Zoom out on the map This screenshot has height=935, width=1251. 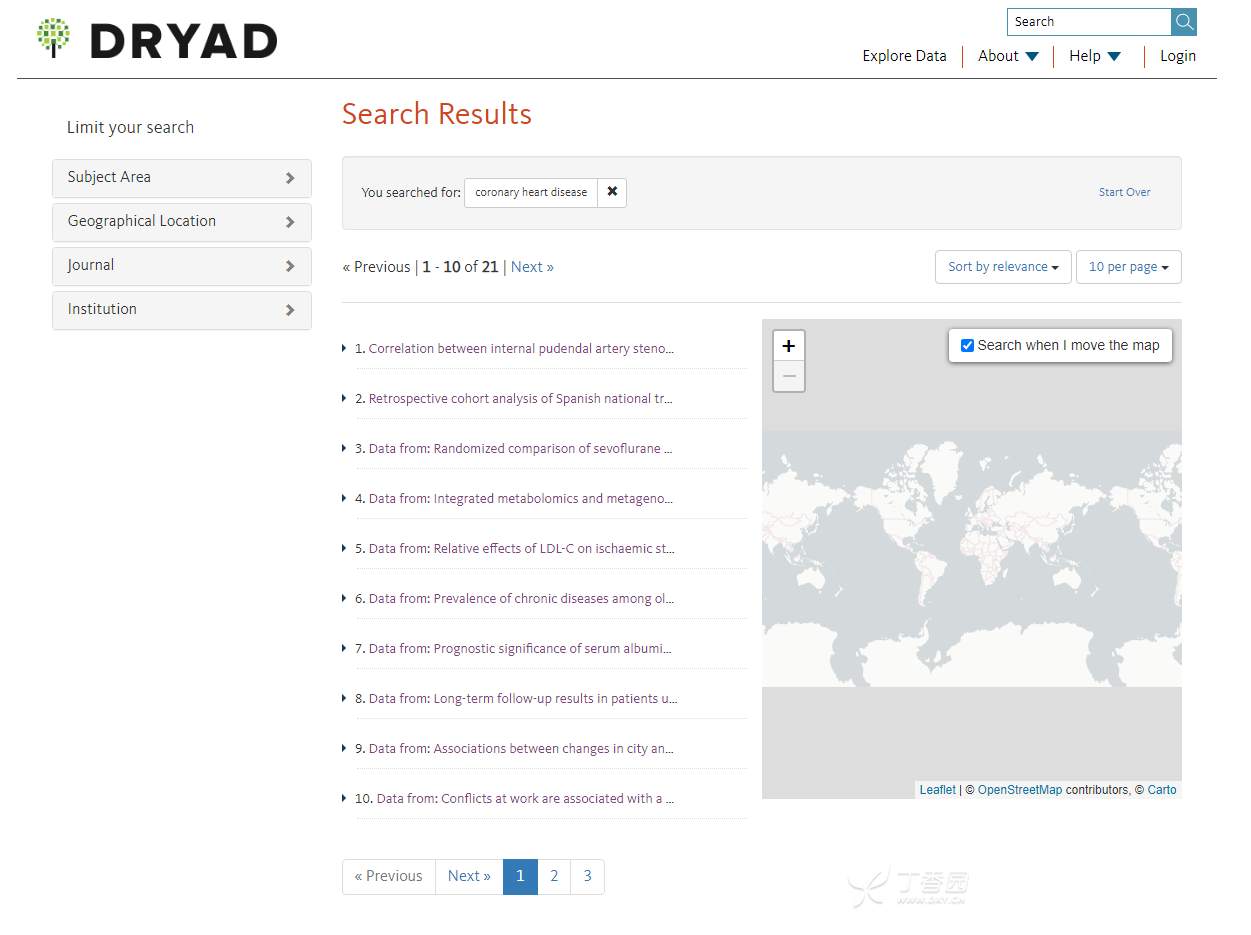coord(788,377)
